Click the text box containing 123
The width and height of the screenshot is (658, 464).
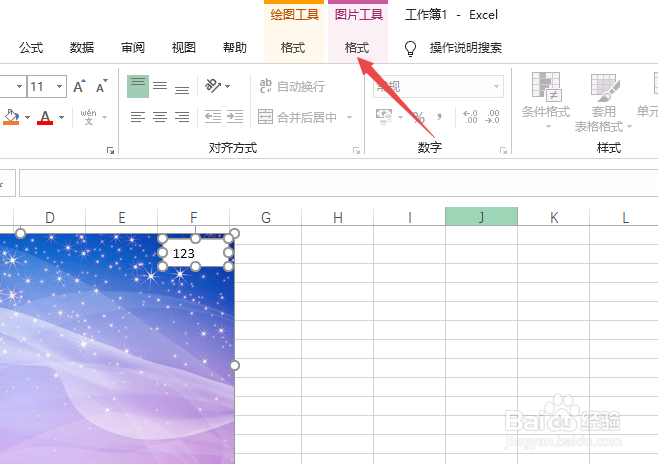196,253
